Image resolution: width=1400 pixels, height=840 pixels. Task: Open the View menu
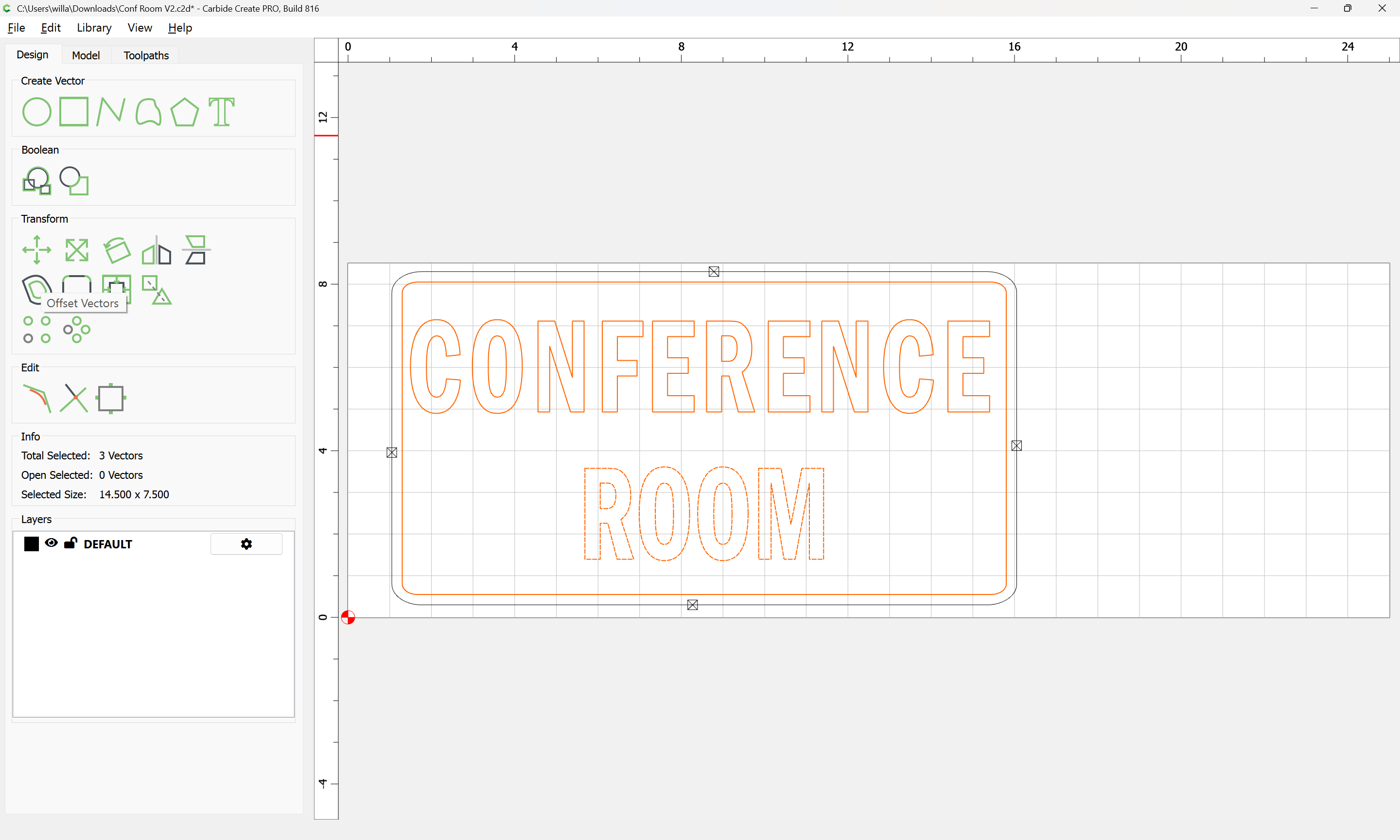point(139,28)
